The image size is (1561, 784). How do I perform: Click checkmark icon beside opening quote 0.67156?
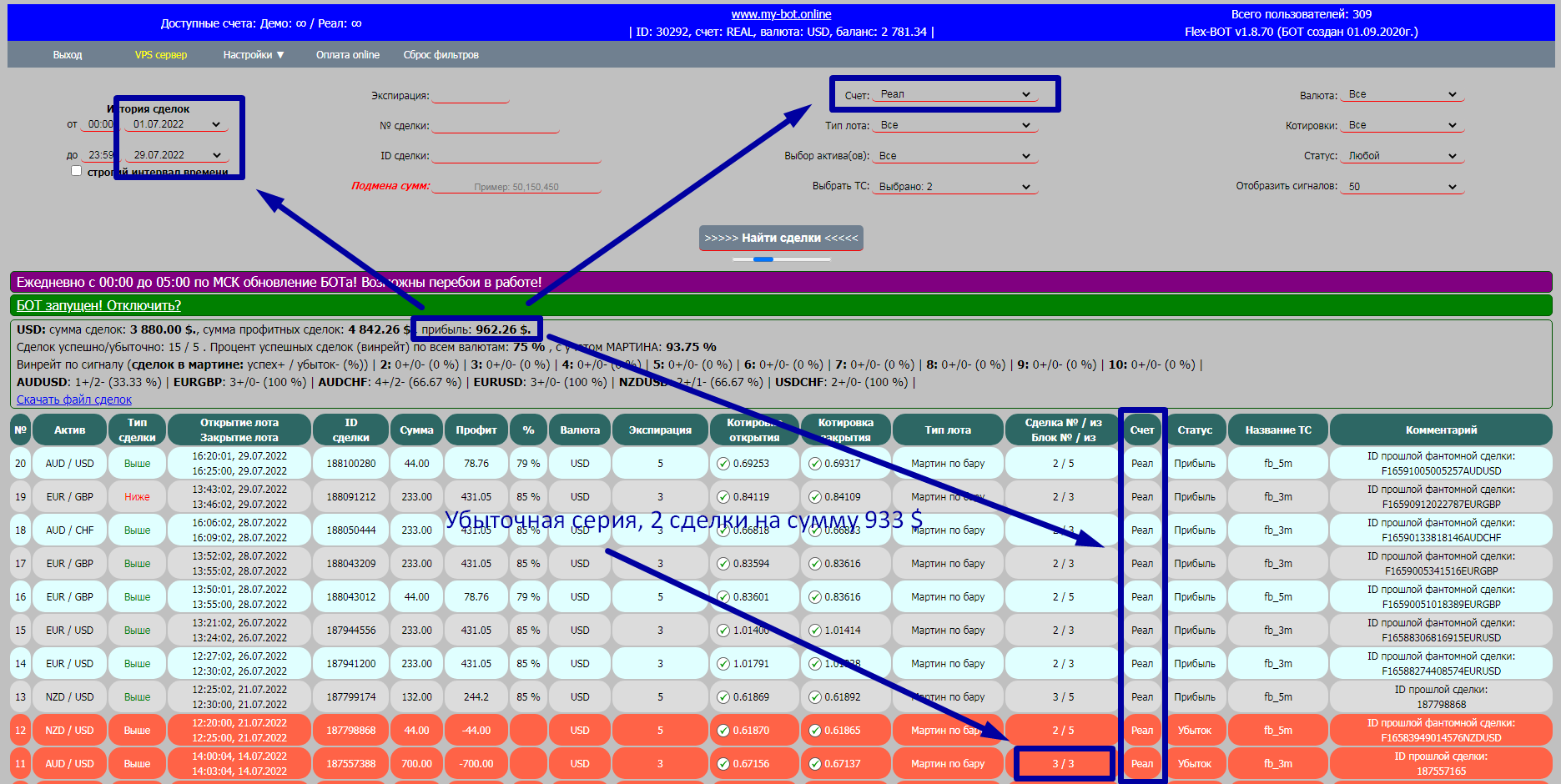point(723,764)
